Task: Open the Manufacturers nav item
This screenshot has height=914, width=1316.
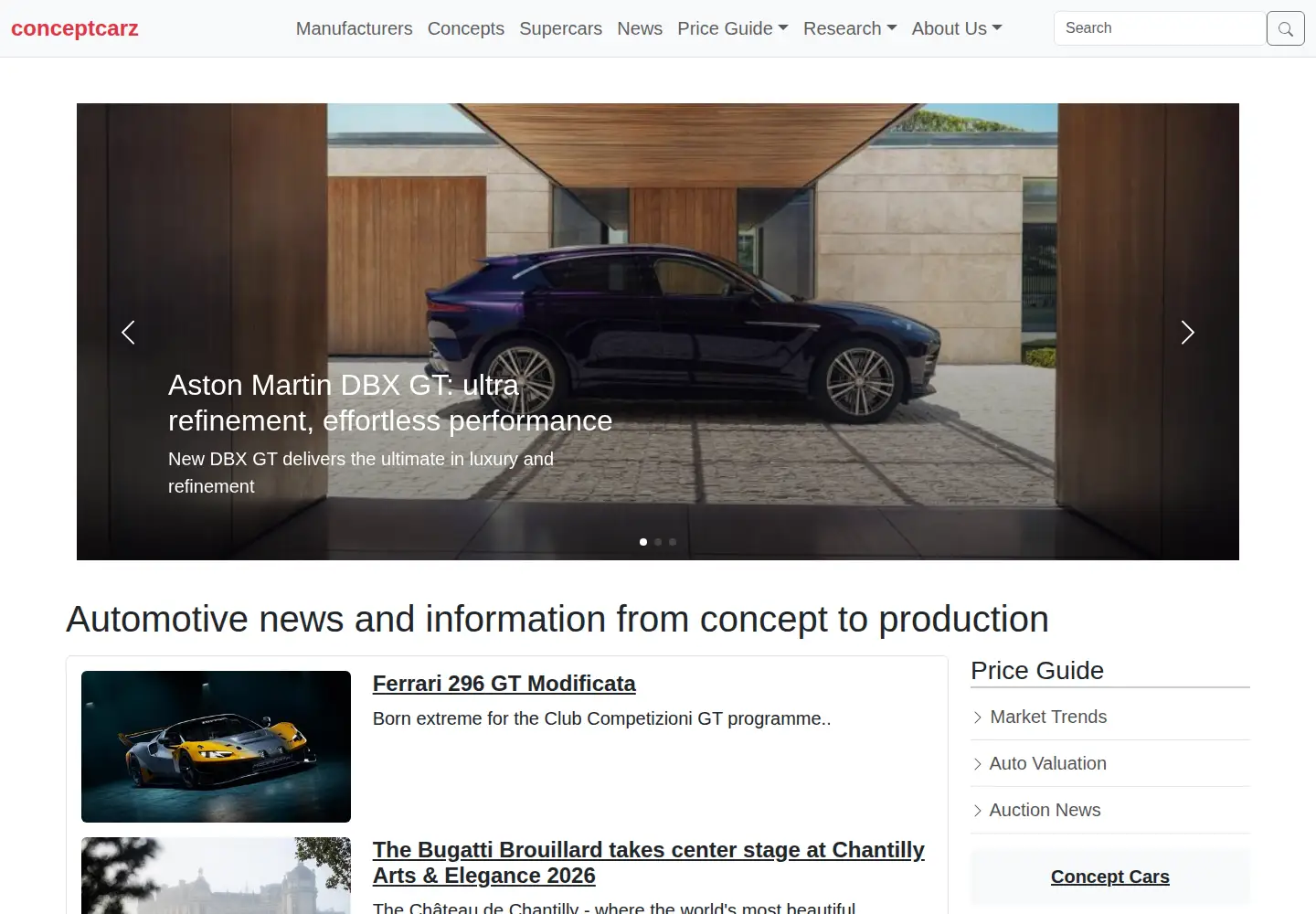Action: pyautogui.click(x=354, y=28)
